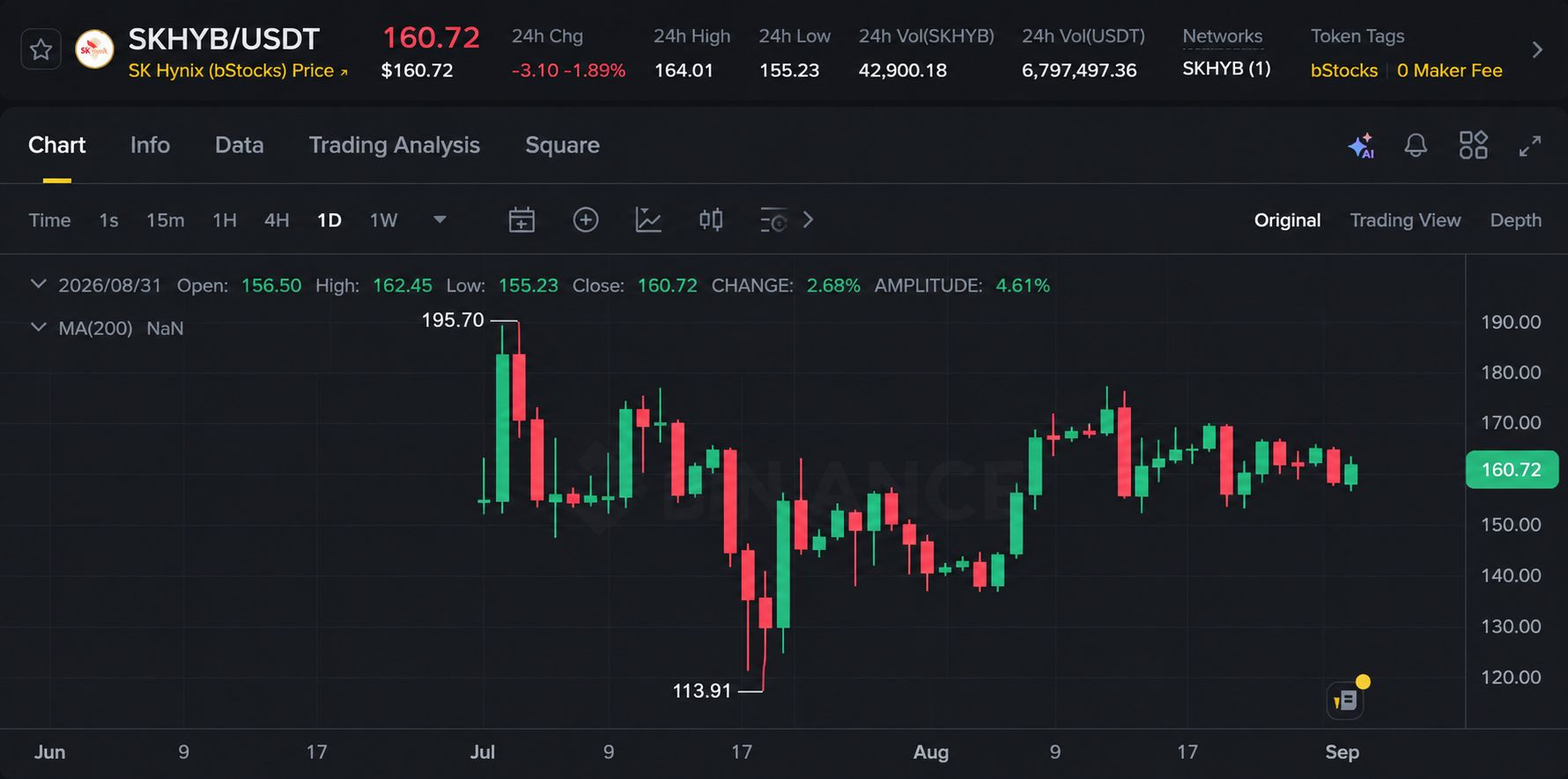
Task: Click the SKHYB (1) network entry
Action: point(1226,69)
